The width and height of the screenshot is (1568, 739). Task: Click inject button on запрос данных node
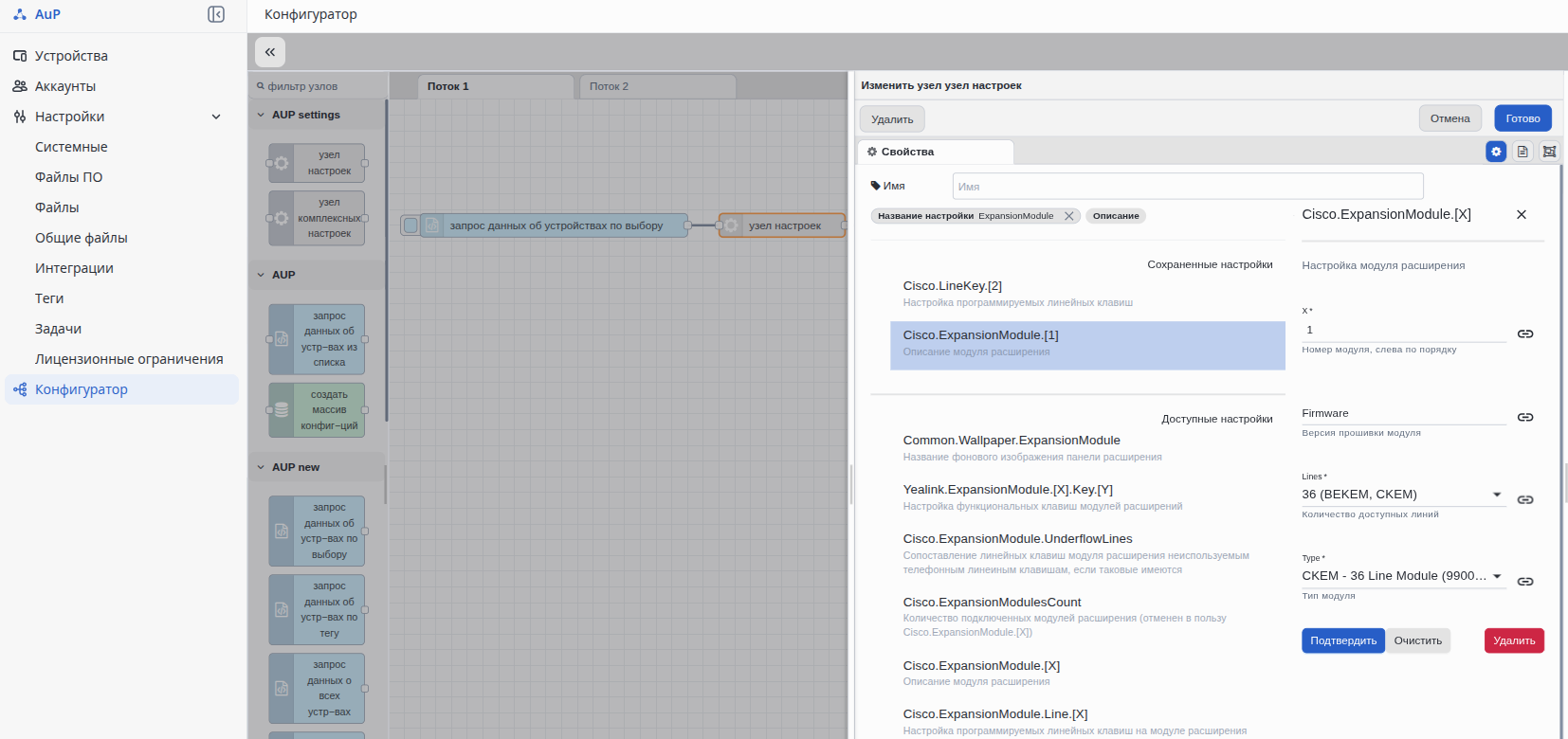coord(410,225)
